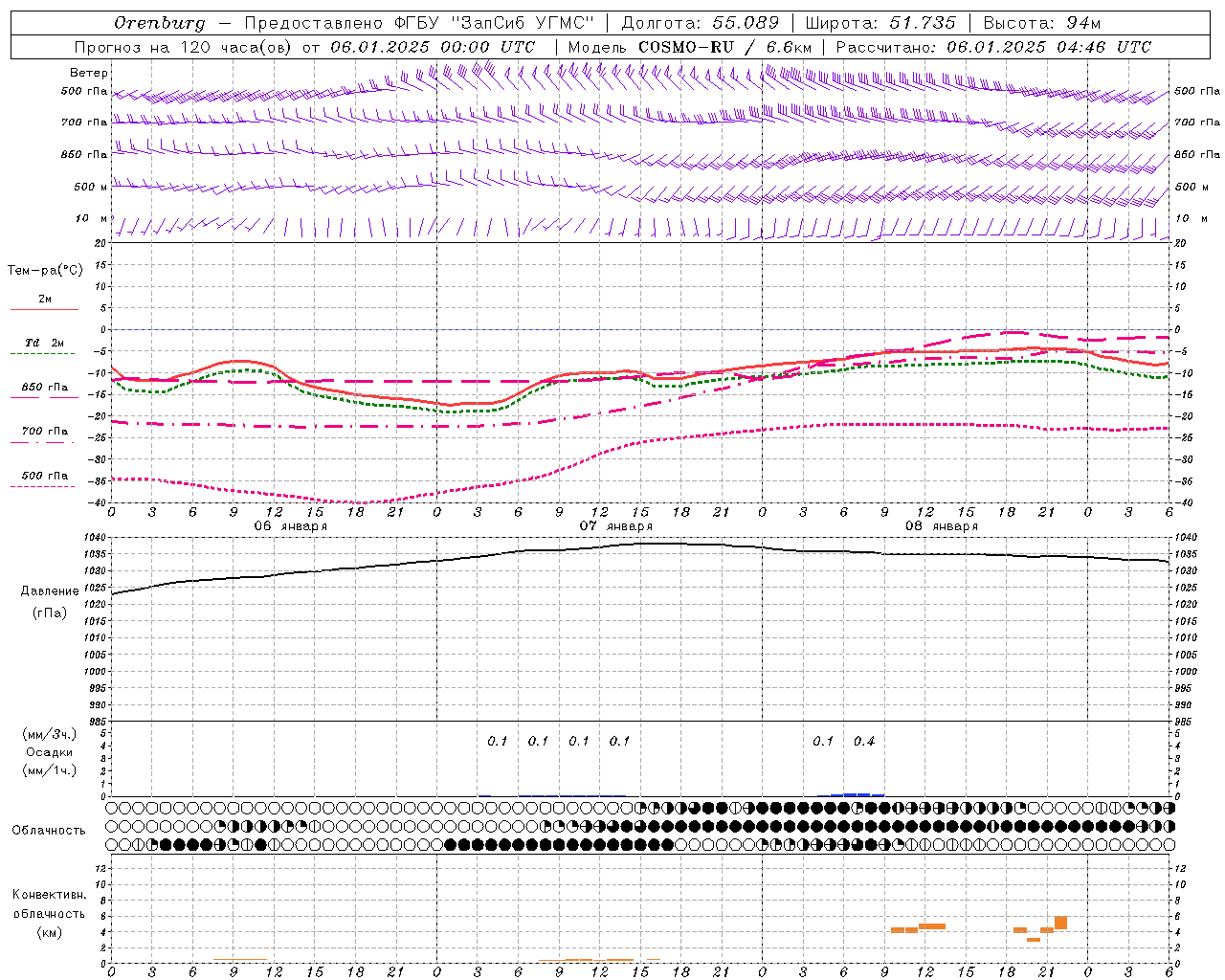Click the Тем-ра(°C) axis title

[45, 271]
